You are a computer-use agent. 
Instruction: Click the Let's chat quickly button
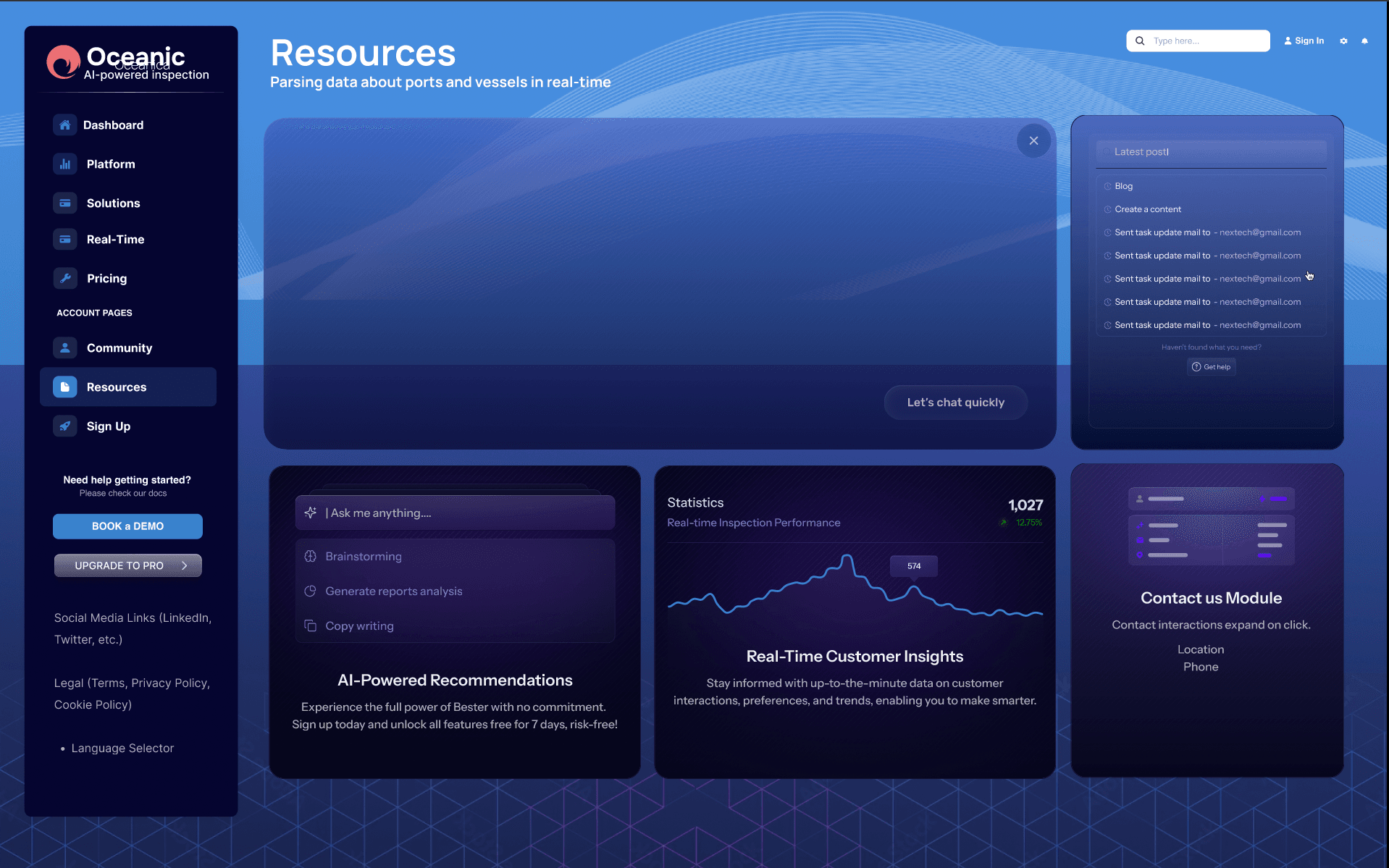[x=955, y=403]
